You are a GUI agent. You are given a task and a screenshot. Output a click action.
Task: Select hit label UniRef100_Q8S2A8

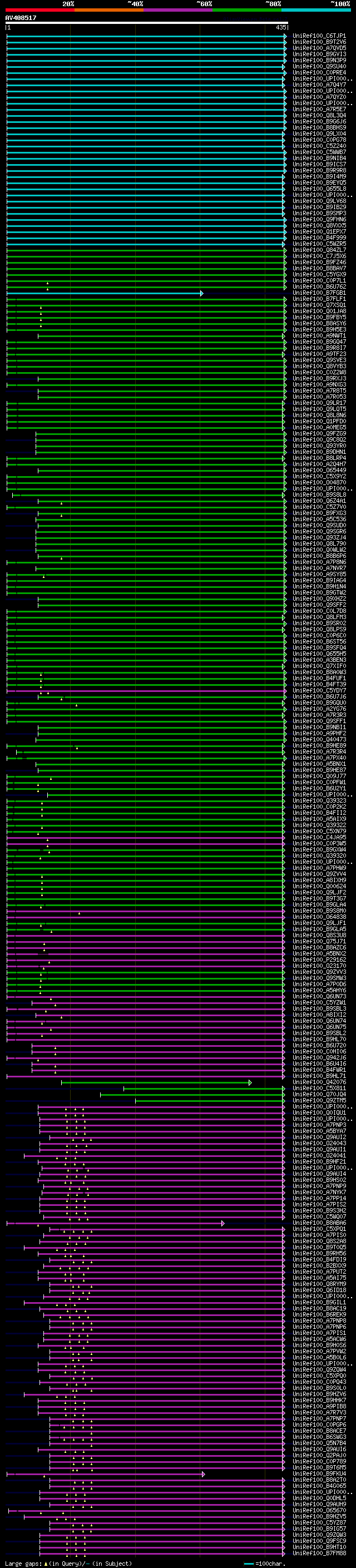319,1241
